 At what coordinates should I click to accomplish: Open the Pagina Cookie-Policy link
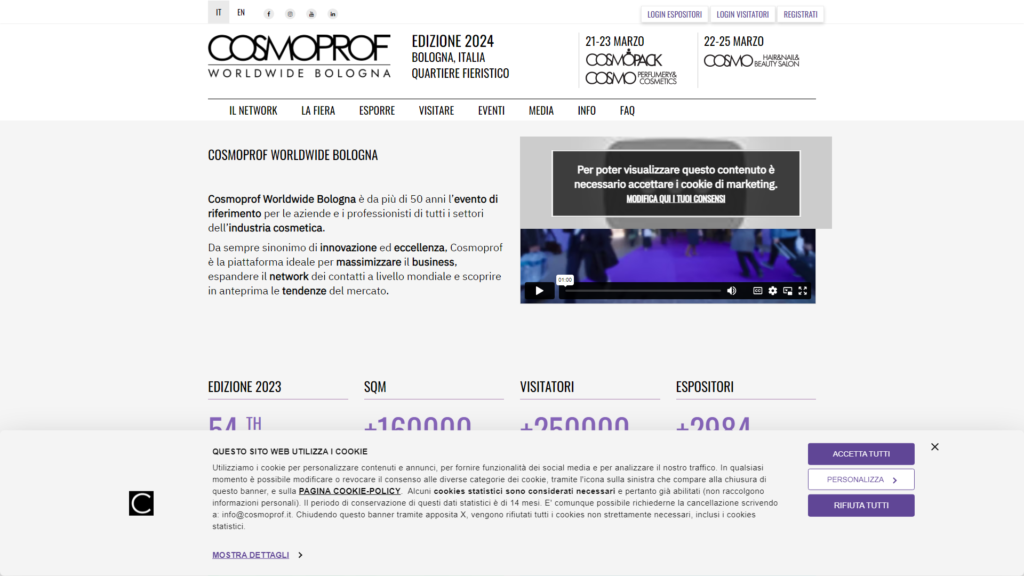(x=349, y=491)
